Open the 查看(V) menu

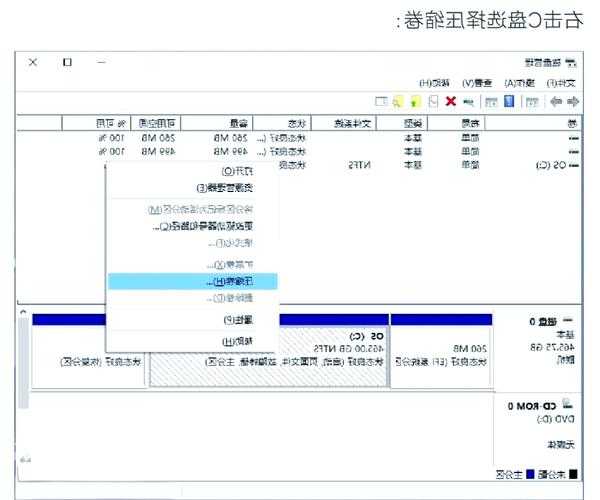[x=478, y=82]
